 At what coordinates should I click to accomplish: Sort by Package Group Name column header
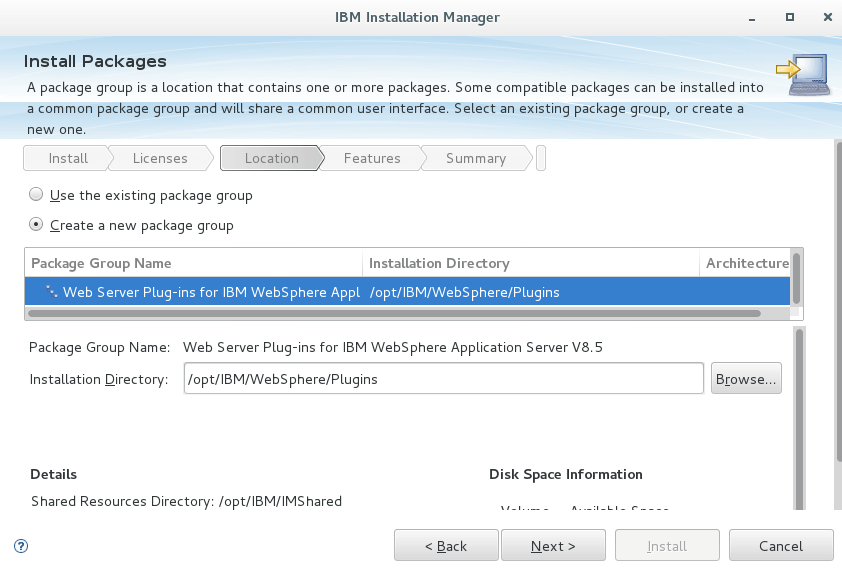tap(193, 263)
